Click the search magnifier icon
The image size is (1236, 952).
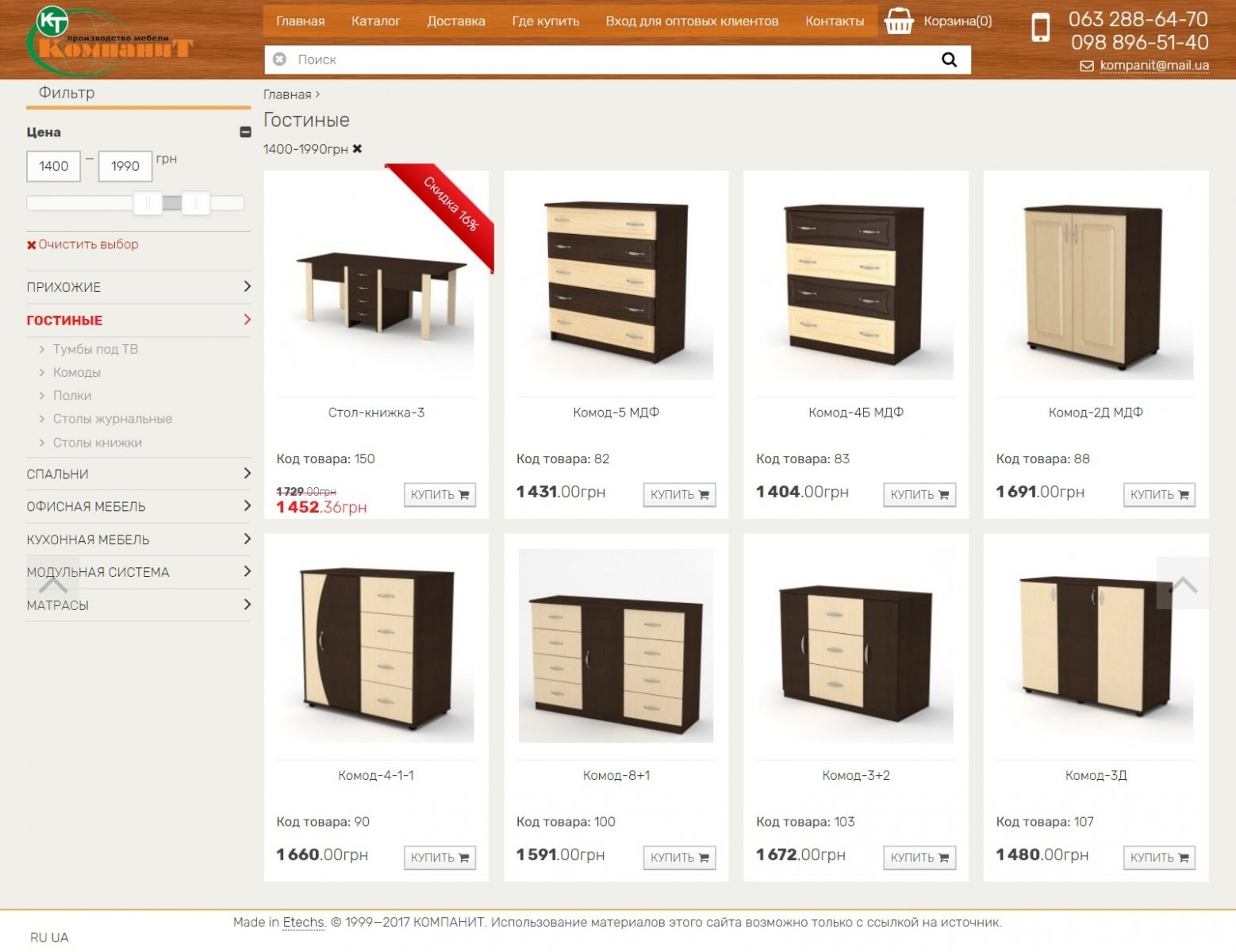949,59
